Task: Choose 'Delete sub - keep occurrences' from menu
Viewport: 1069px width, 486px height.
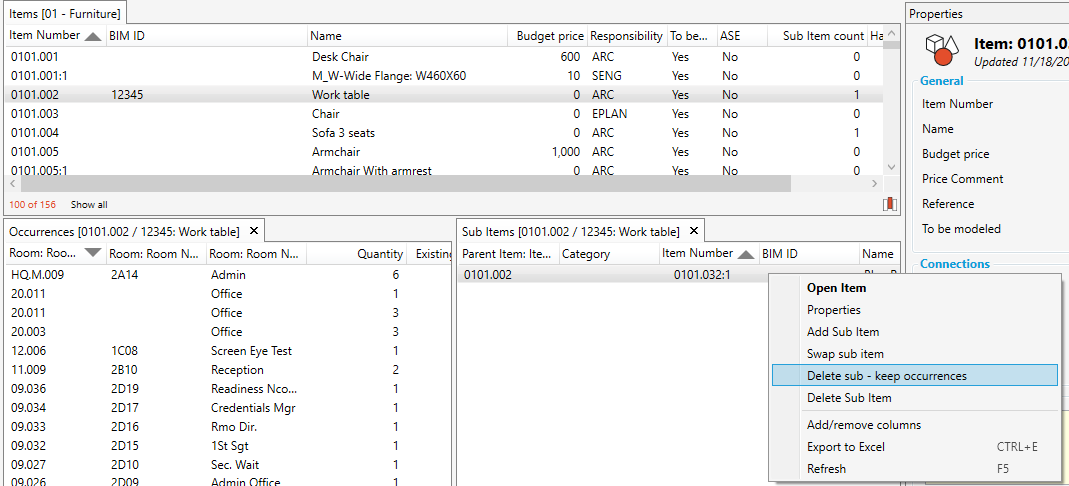Action: tap(886, 376)
